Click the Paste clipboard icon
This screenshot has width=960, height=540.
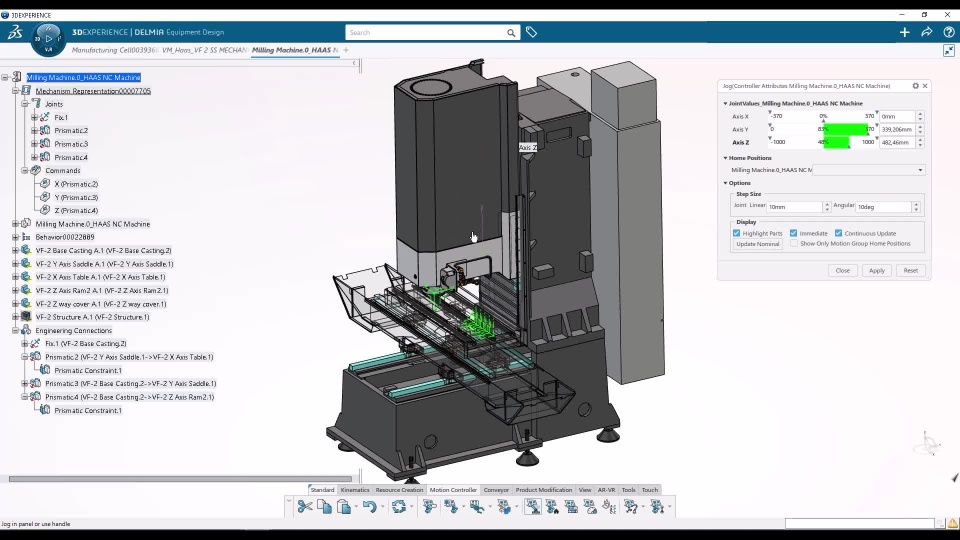tap(344, 506)
